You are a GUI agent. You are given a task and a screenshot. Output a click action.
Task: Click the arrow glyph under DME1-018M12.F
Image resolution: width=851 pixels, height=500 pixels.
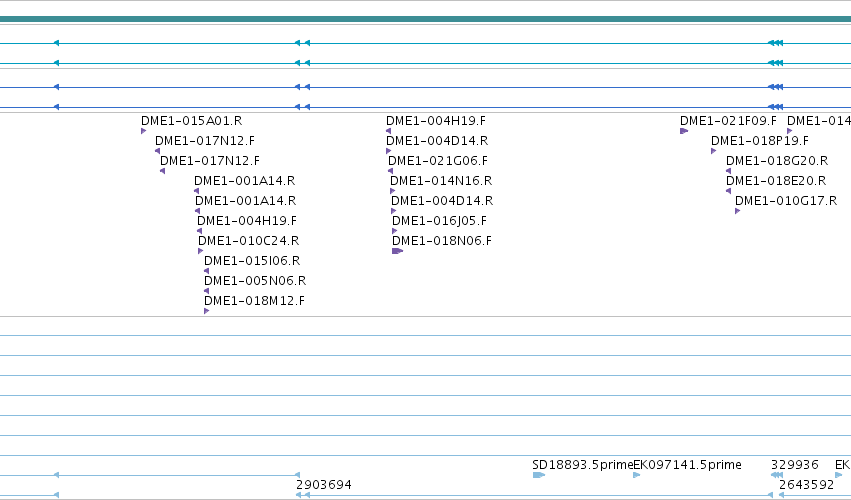click(206, 311)
